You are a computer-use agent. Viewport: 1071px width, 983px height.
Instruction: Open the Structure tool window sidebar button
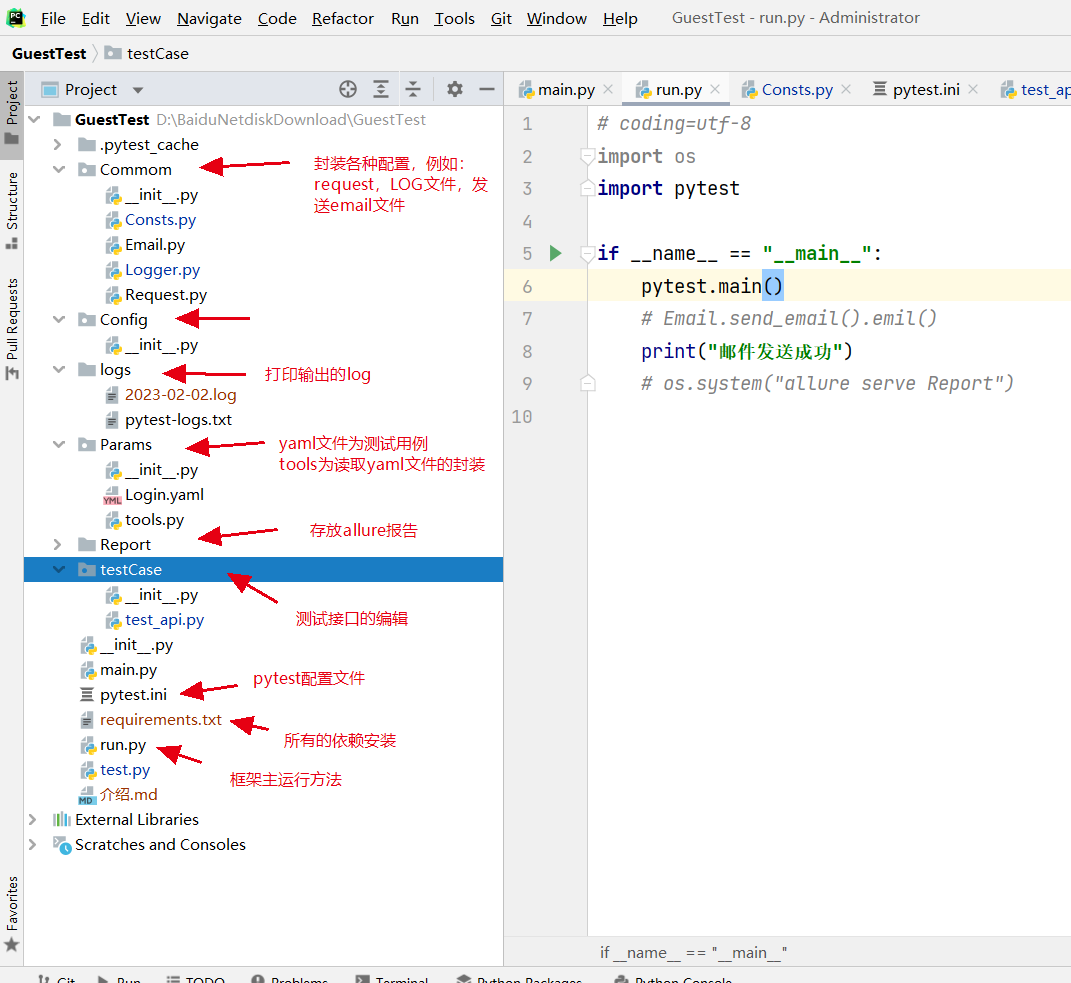click(12, 210)
